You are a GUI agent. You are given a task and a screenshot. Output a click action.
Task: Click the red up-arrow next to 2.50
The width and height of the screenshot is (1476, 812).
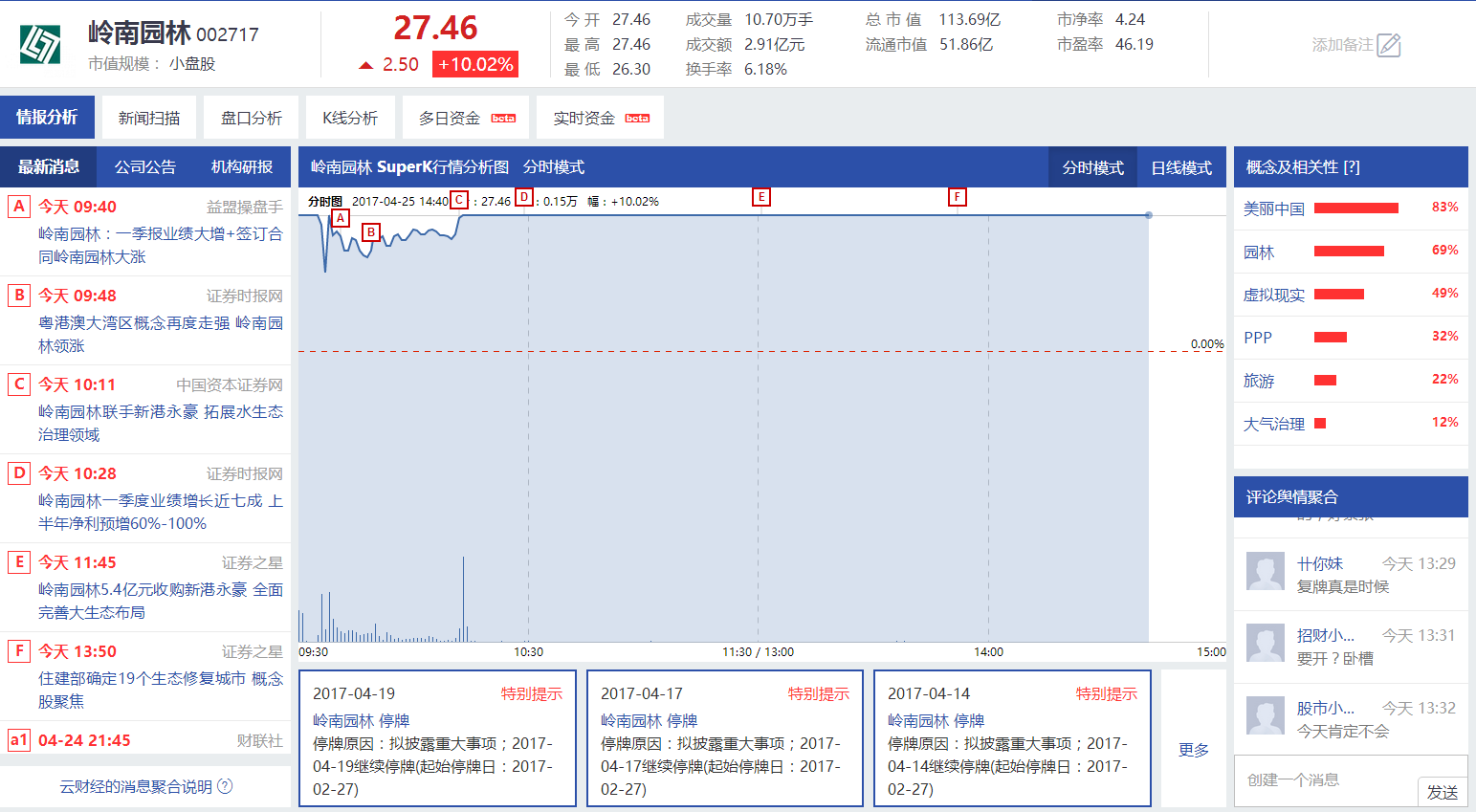point(367,66)
